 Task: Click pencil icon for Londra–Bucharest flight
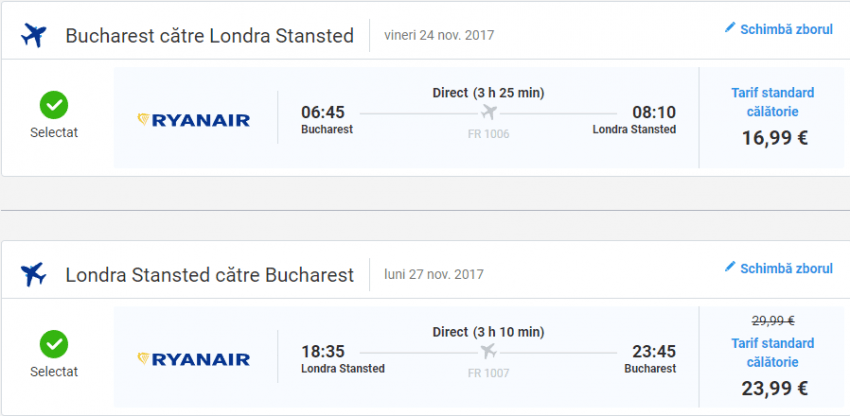(730, 267)
